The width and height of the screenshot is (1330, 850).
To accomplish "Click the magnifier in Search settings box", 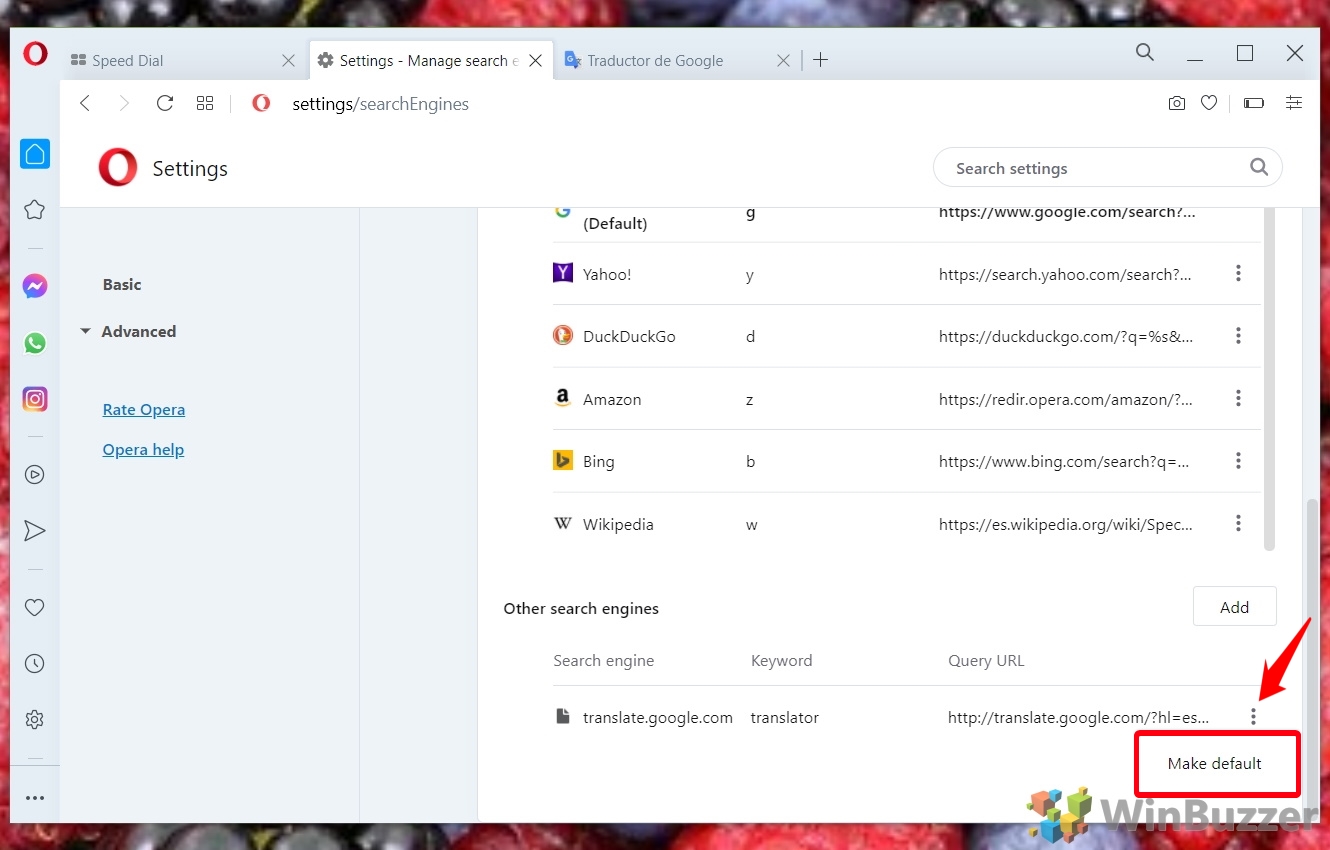I will coord(1259,168).
